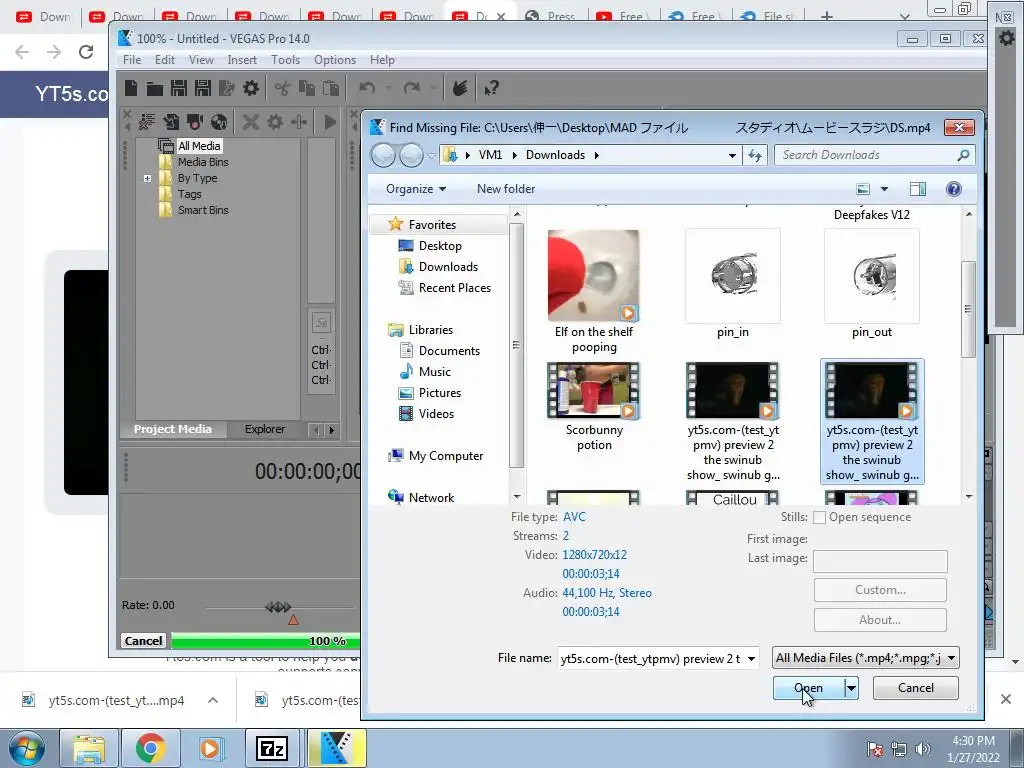Open the Insert menu
The height and width of the screenshot is (768, 1024).
(242, 59)
